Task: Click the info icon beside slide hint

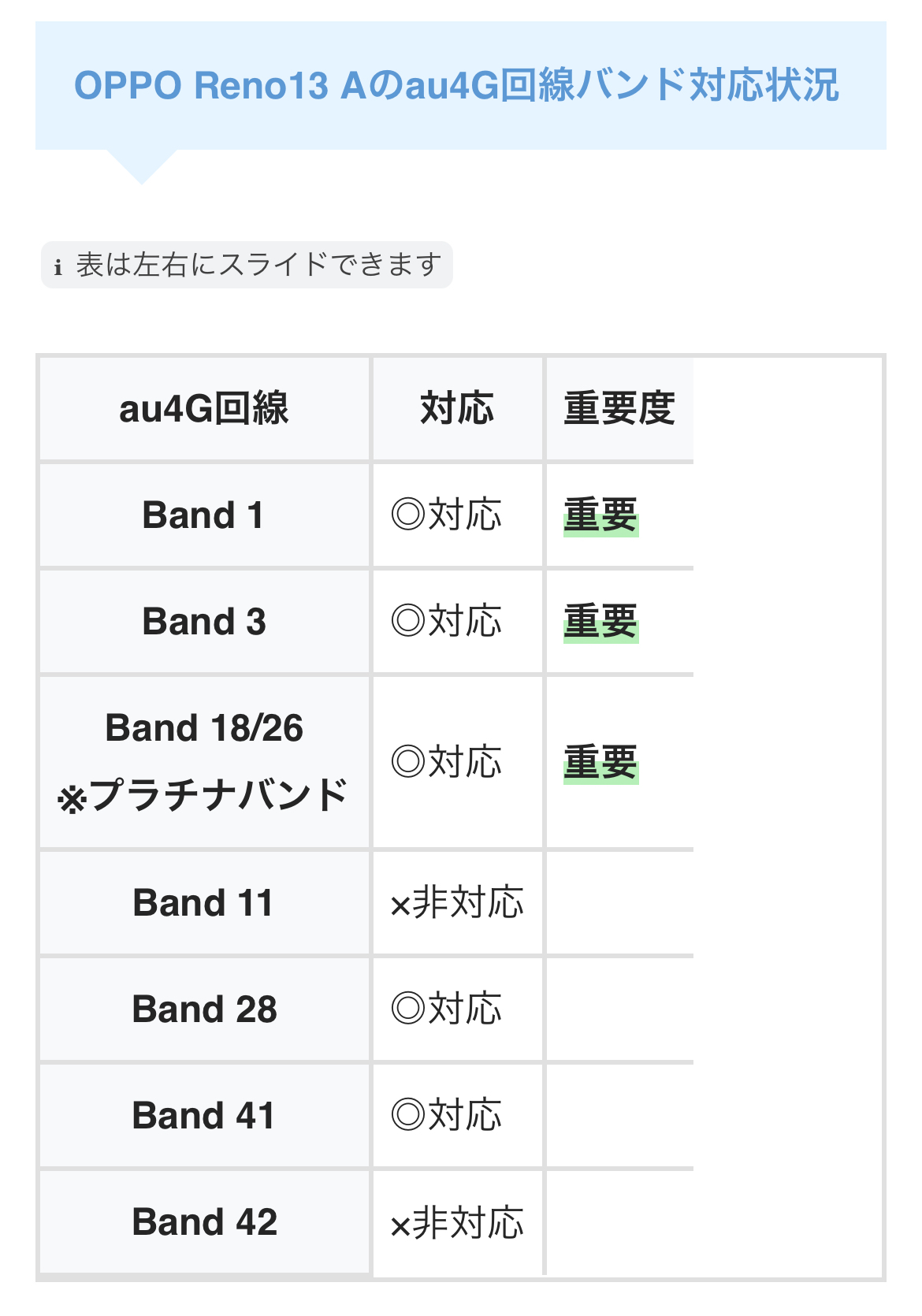Action: tap(58, 266)
